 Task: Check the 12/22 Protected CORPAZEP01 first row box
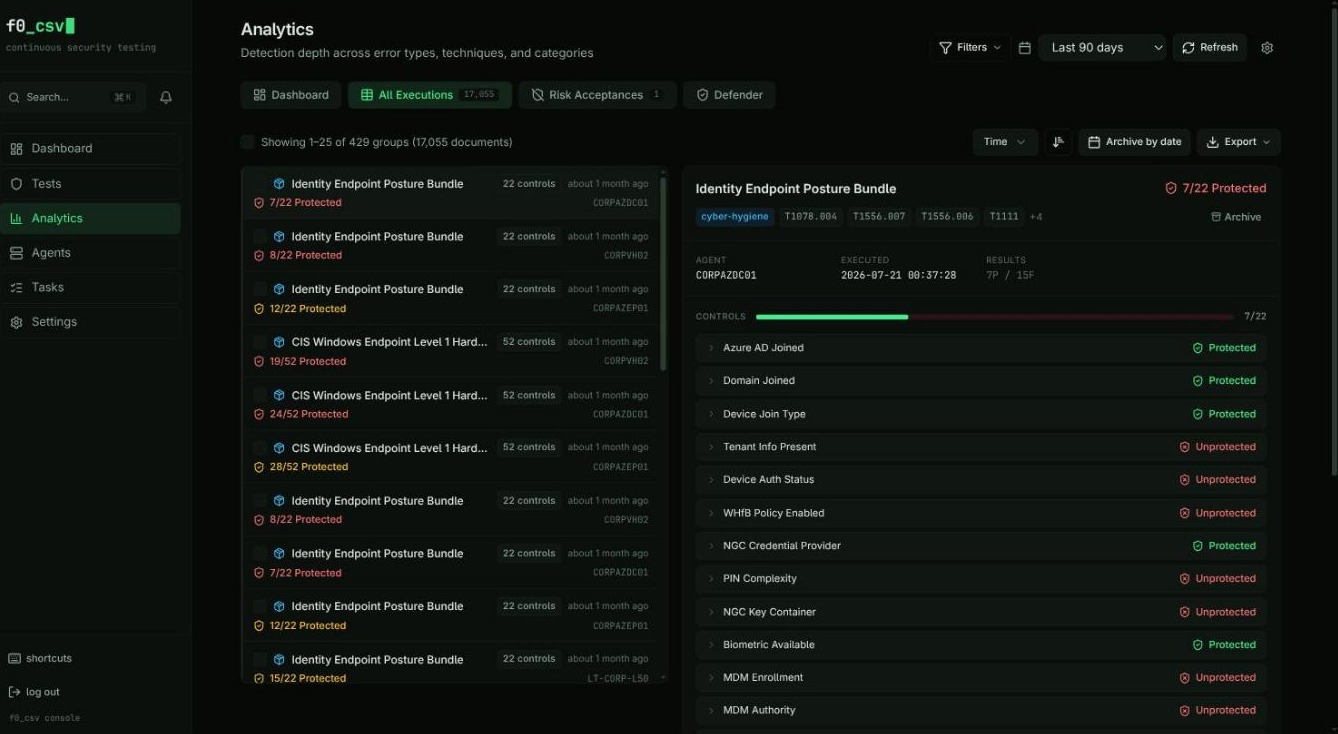(260, 289)
